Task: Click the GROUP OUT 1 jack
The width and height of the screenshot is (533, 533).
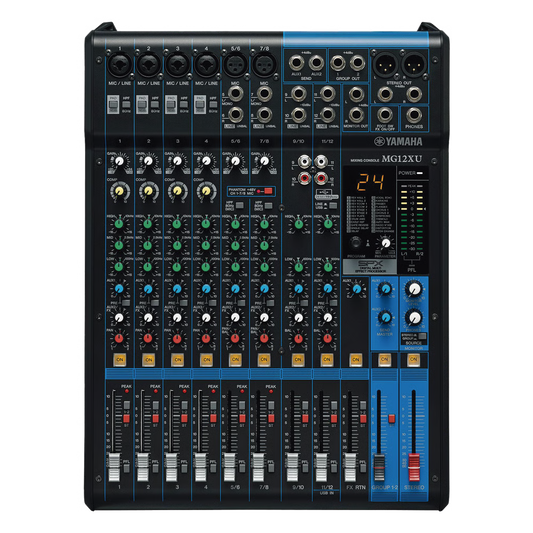Action: (338, 63)
